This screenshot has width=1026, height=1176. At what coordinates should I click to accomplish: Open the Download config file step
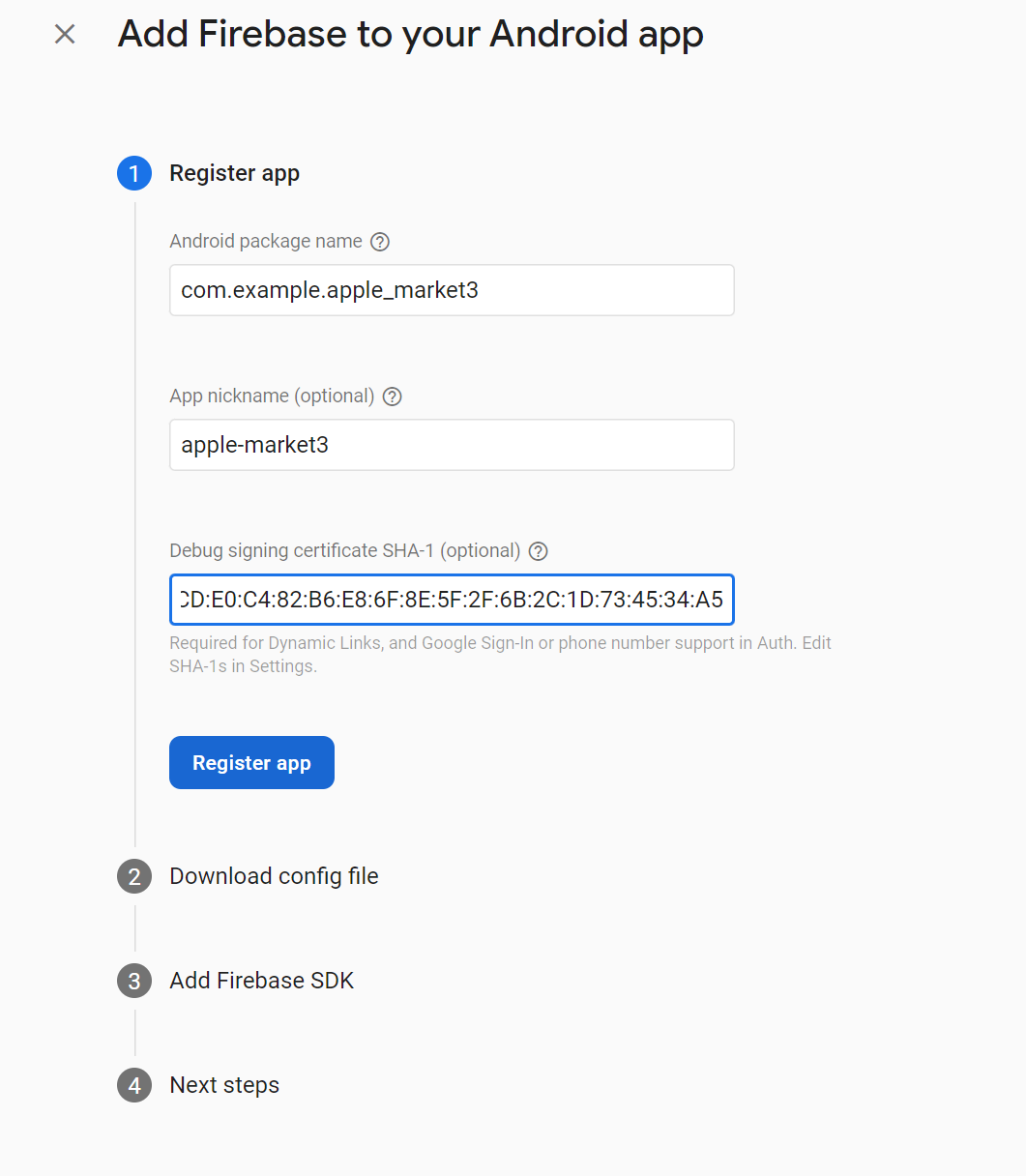click(274, 876)
